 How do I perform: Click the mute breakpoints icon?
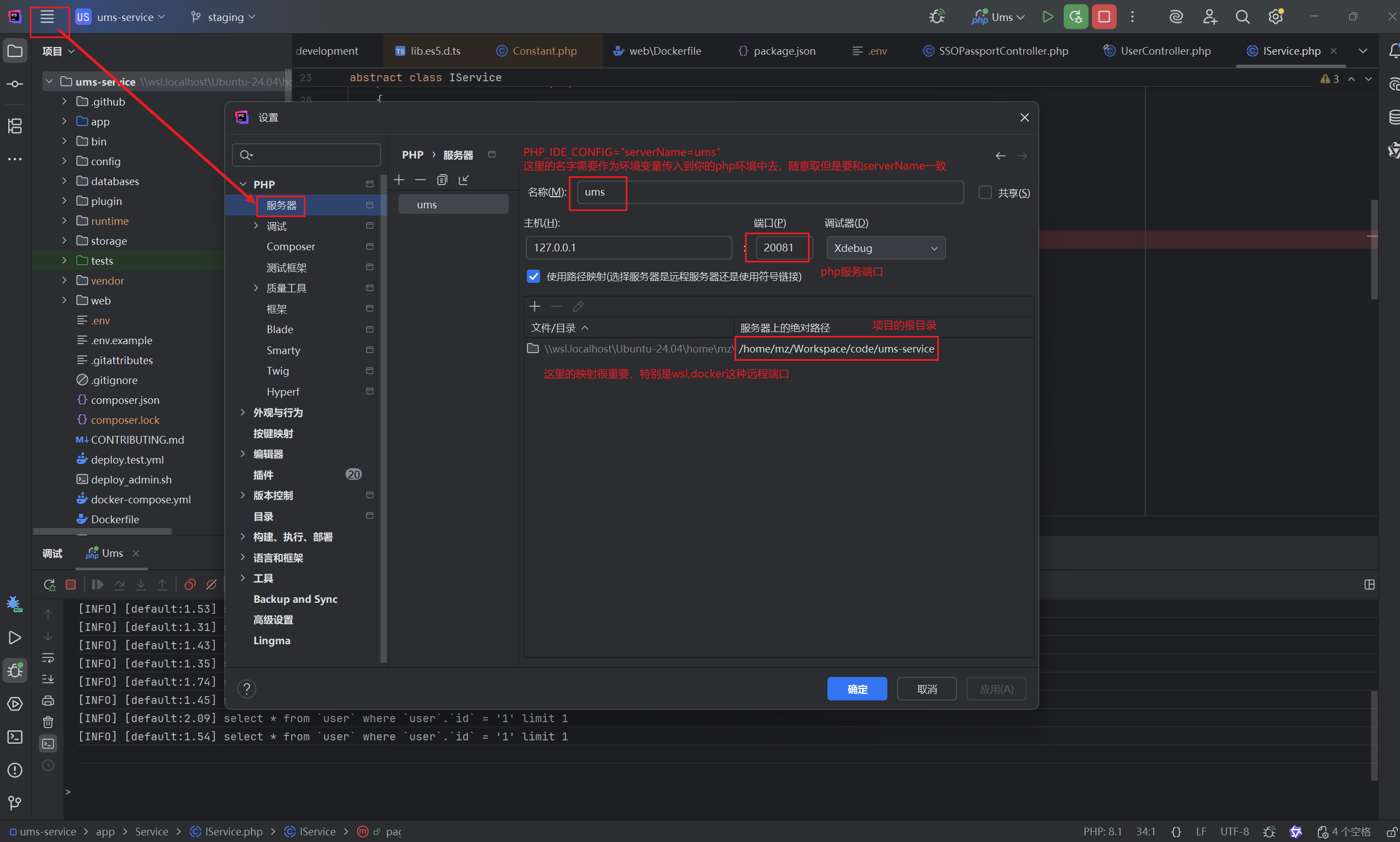(x=212, y=585)
